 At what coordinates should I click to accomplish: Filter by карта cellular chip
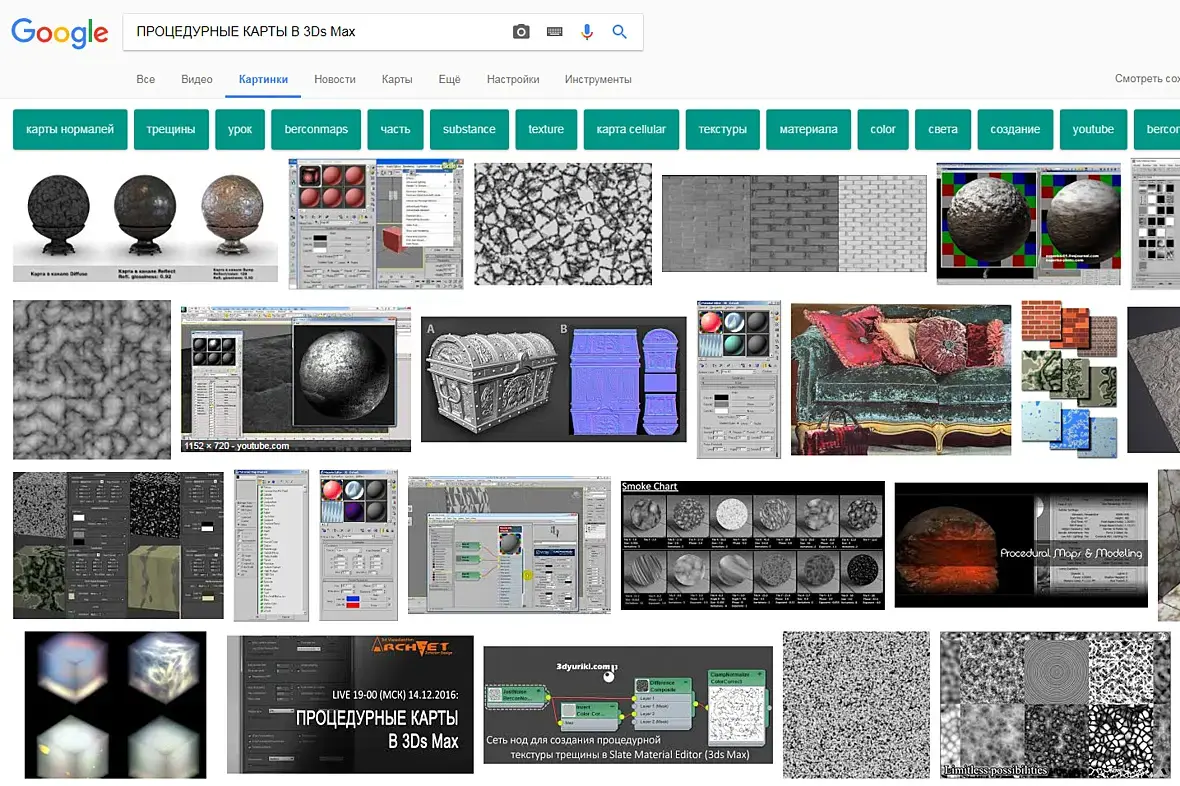[x=631, y=129]
